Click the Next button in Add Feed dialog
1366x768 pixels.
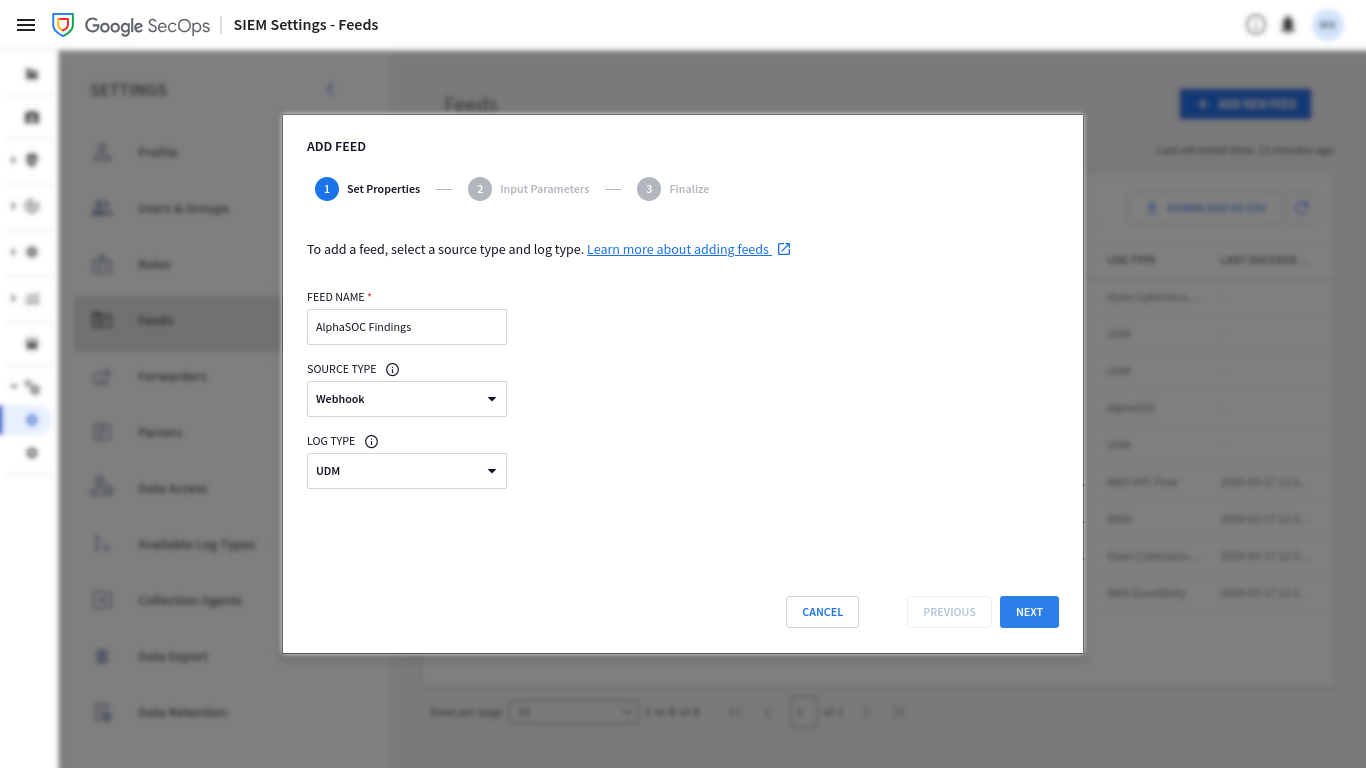coord(1029,611)
